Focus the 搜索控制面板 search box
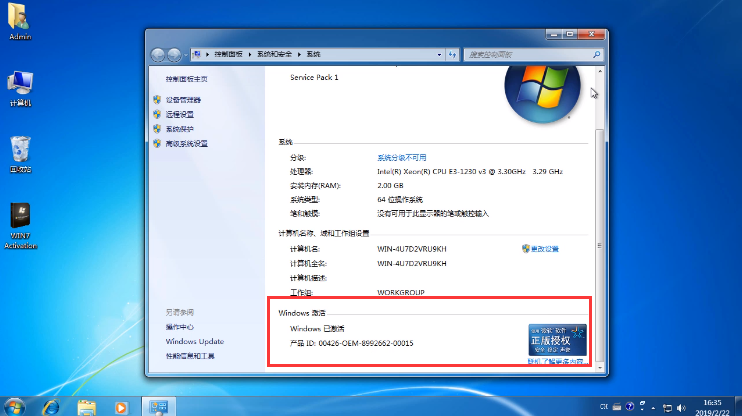This screenshot has height=416, width=742. [528, 55]
